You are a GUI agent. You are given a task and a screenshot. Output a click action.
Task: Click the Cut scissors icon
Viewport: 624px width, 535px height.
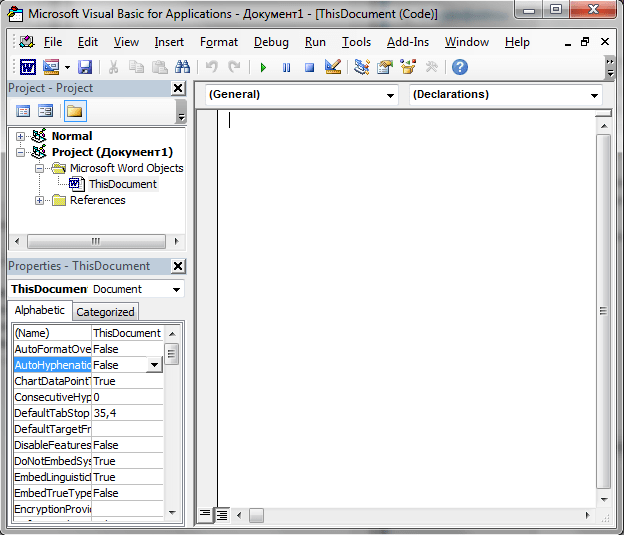pyautogui.click(x=113, y=67)
